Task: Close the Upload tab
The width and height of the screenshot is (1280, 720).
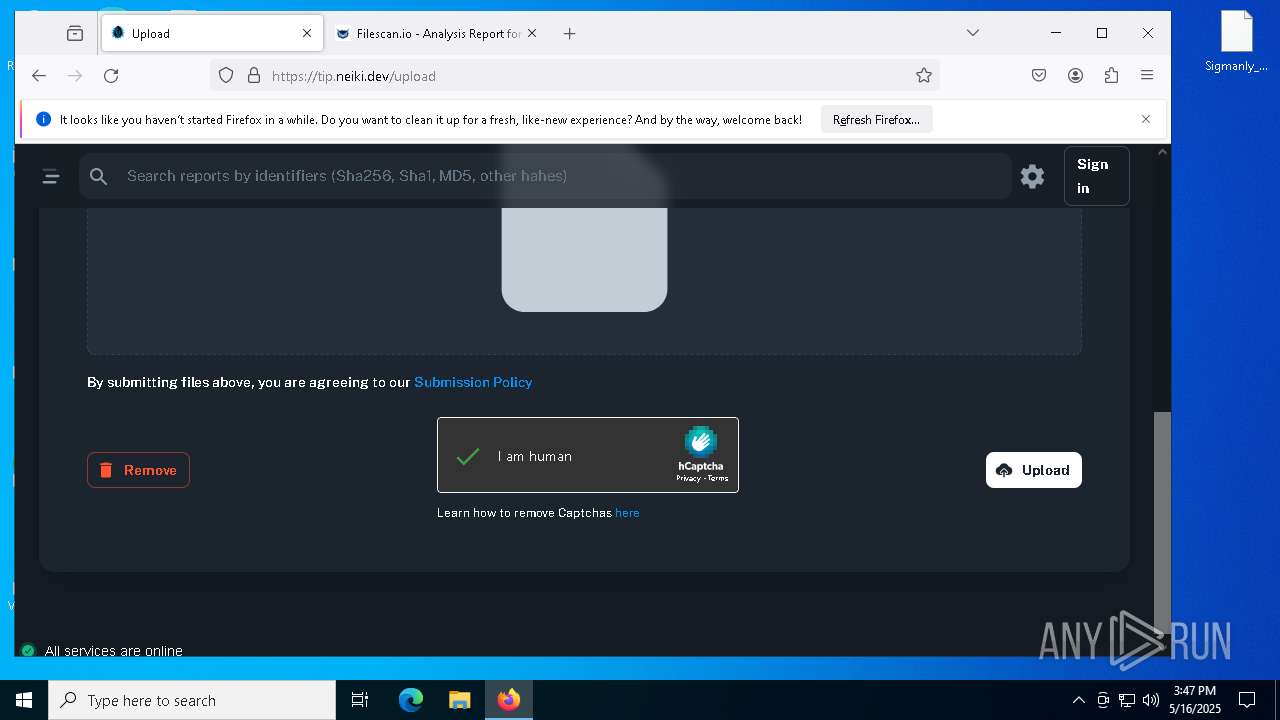Action: [307, 33]
